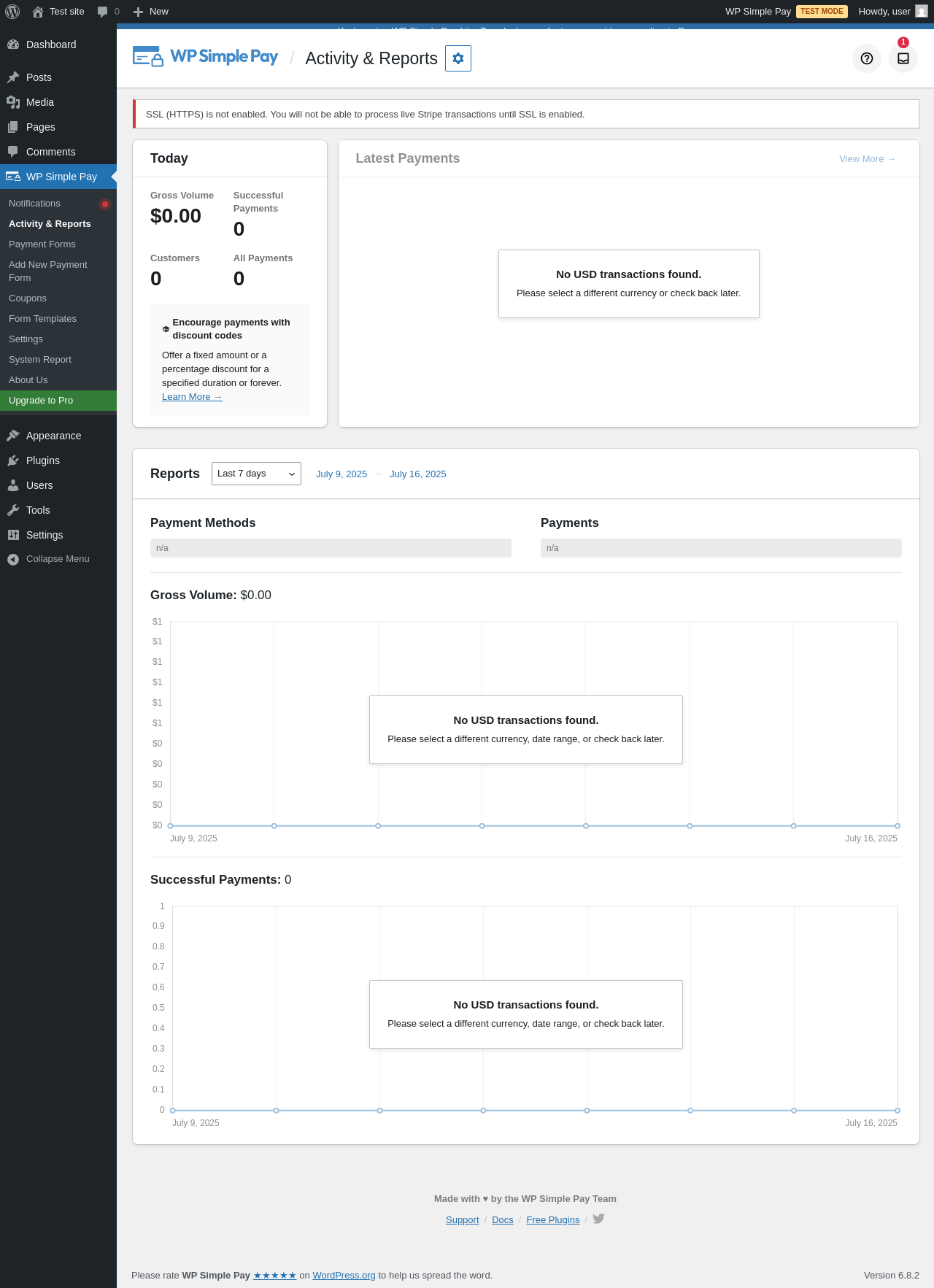Open Test site home link
This screenshot has width=934, height=1288.
coord(58,12)
